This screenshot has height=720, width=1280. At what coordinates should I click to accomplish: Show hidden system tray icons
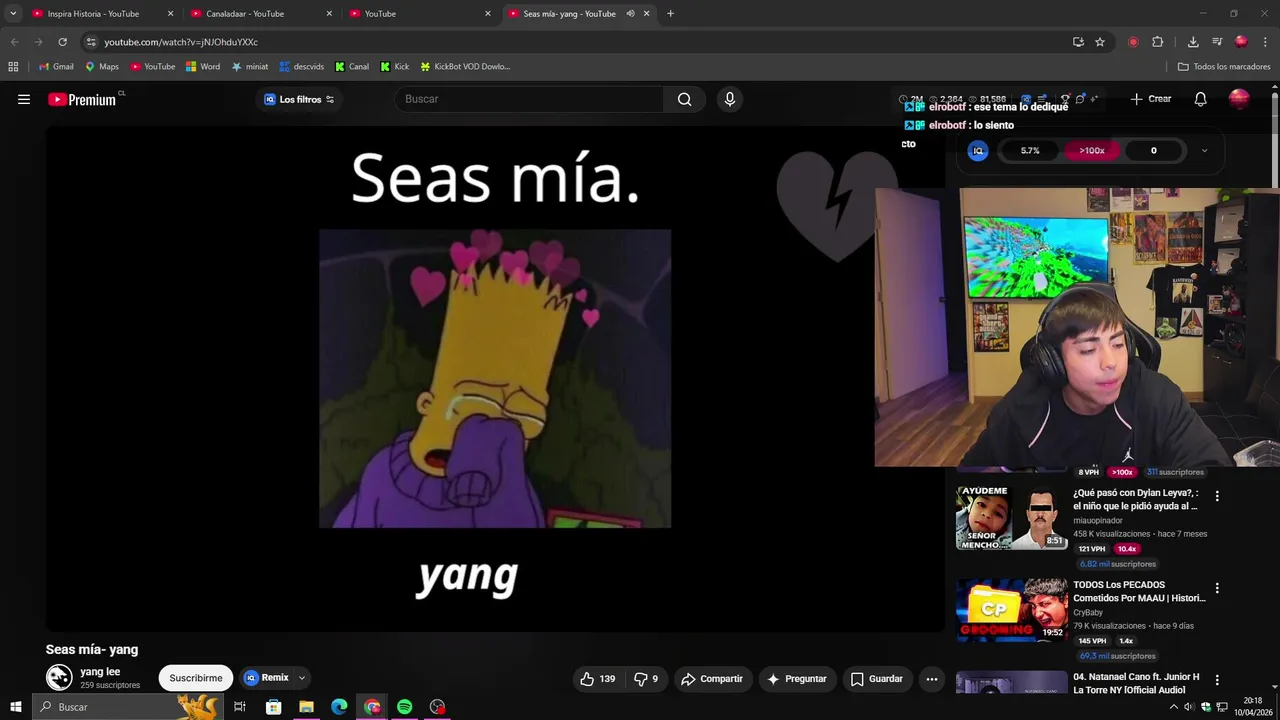pos(1174,707)
